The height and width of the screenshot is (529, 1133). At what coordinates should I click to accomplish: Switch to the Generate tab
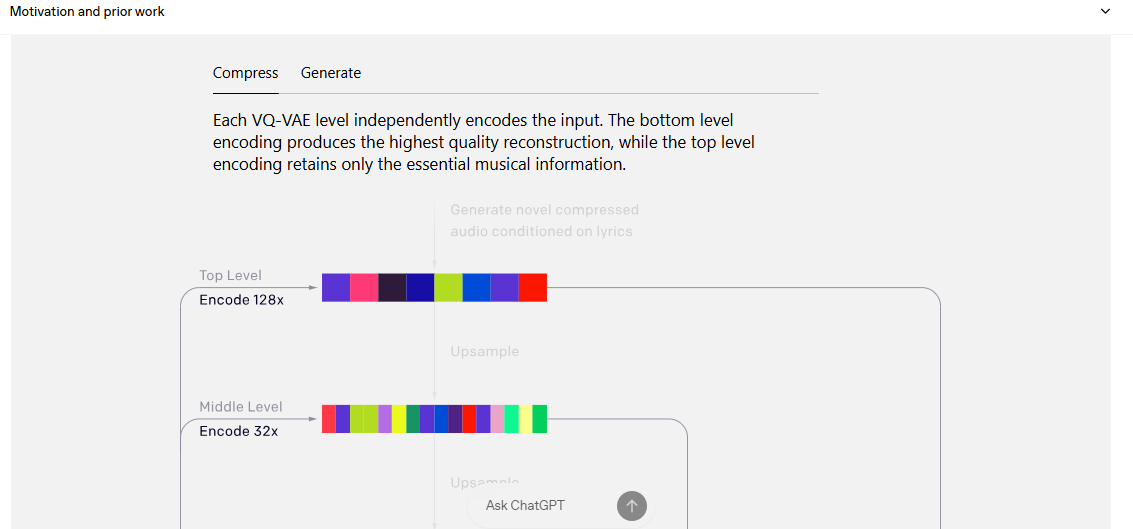(331, 73)
